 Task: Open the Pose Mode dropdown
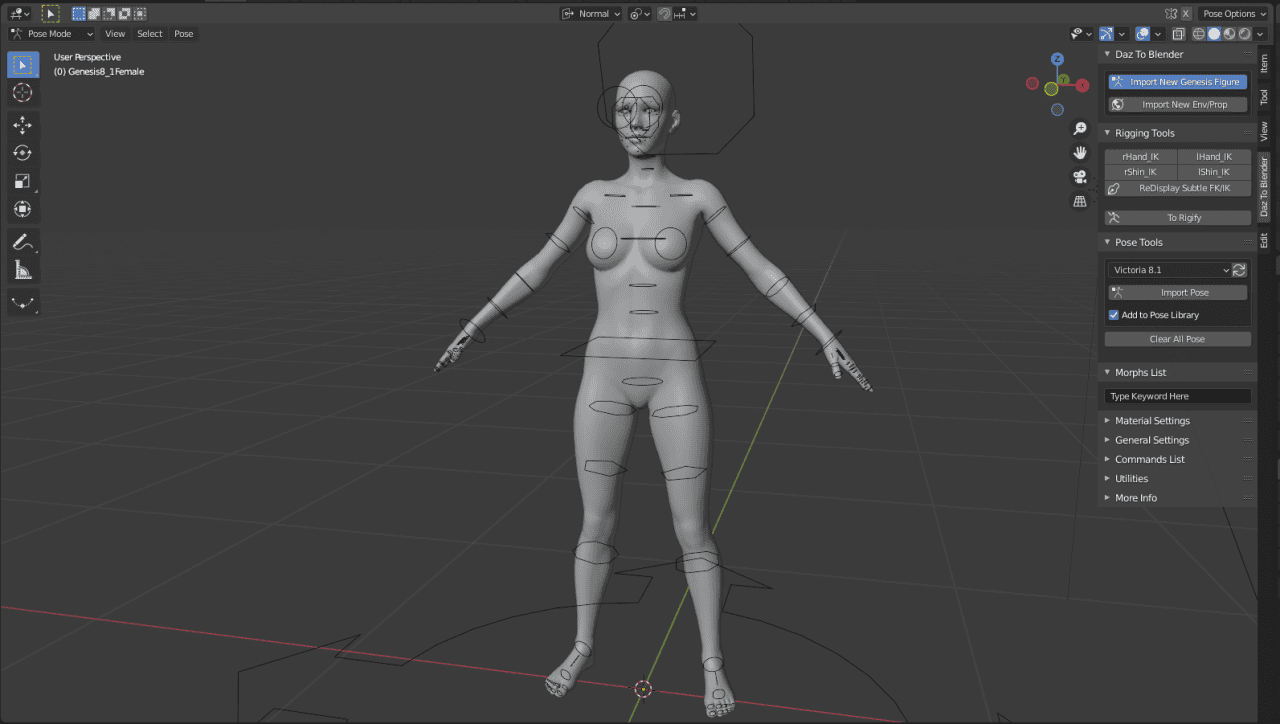tap(52, 33)
